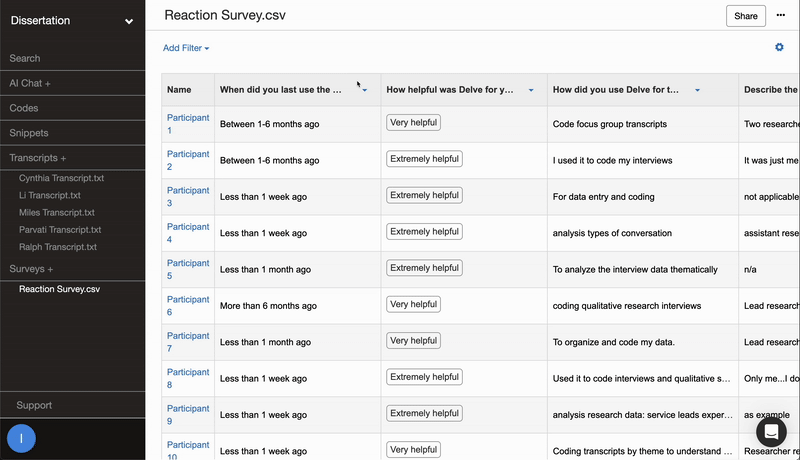Open the Participant 5 link
Viewport: 800px width, 460px height.
coord(188,269)
